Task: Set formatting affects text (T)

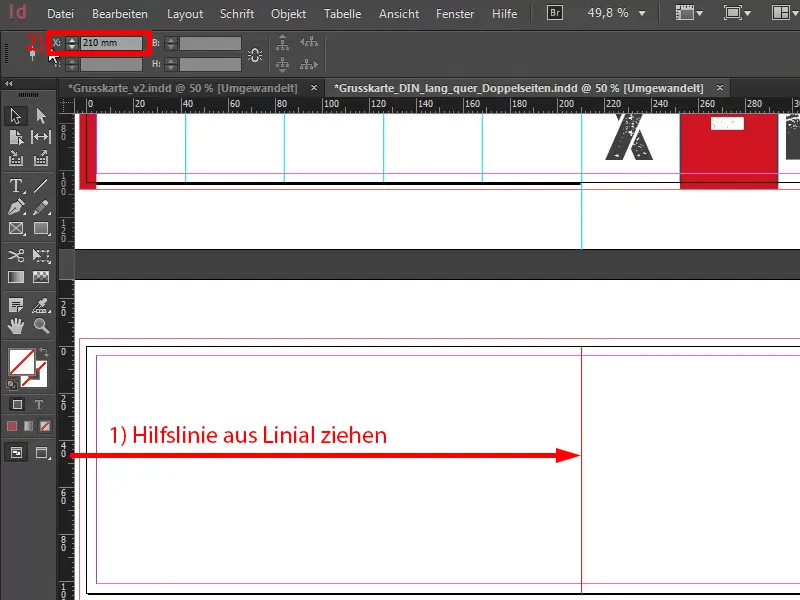Action: pyautogui.click(x=39, y=405)
